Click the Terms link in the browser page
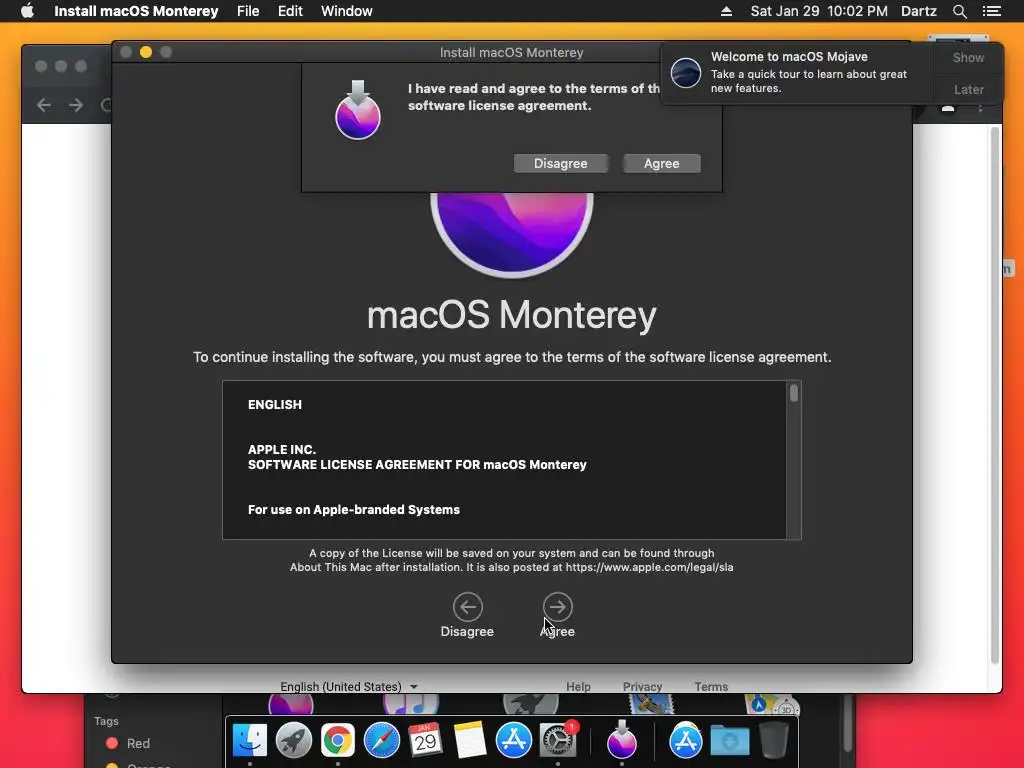The height and width of the screenshot is (768, 1024). click(711, 686)
